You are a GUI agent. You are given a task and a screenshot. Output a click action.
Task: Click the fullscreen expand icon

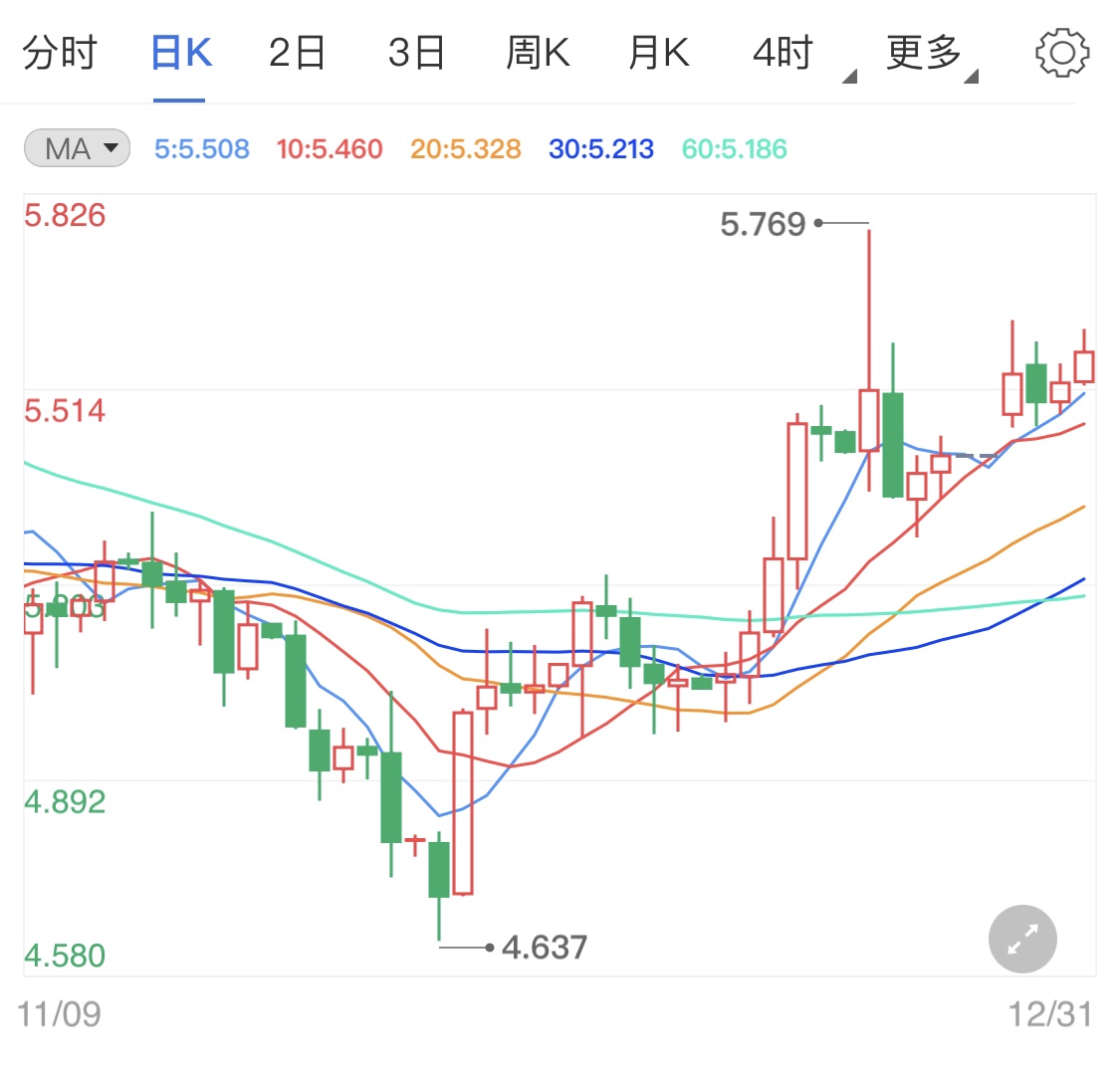click(x=1022, y=939)
